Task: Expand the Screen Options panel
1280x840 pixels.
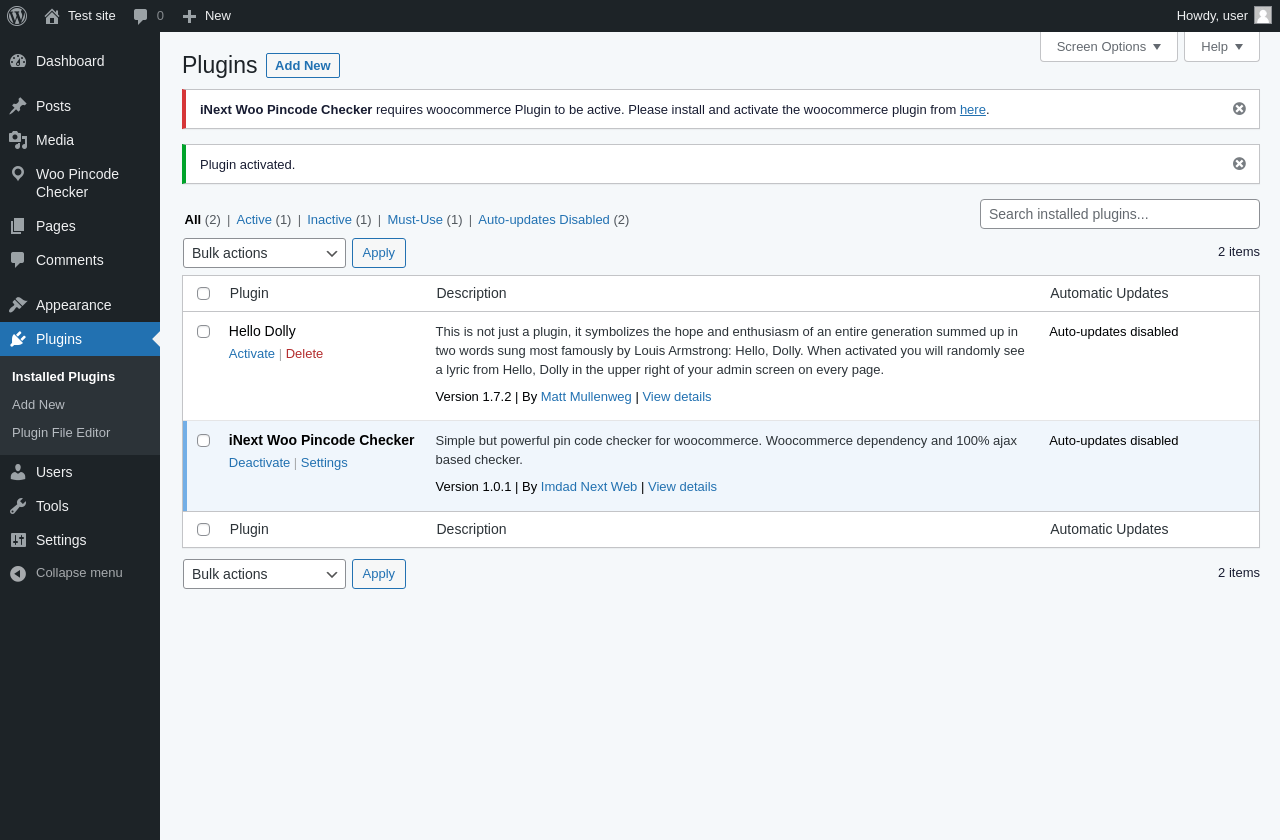Action: [1108, 46]
